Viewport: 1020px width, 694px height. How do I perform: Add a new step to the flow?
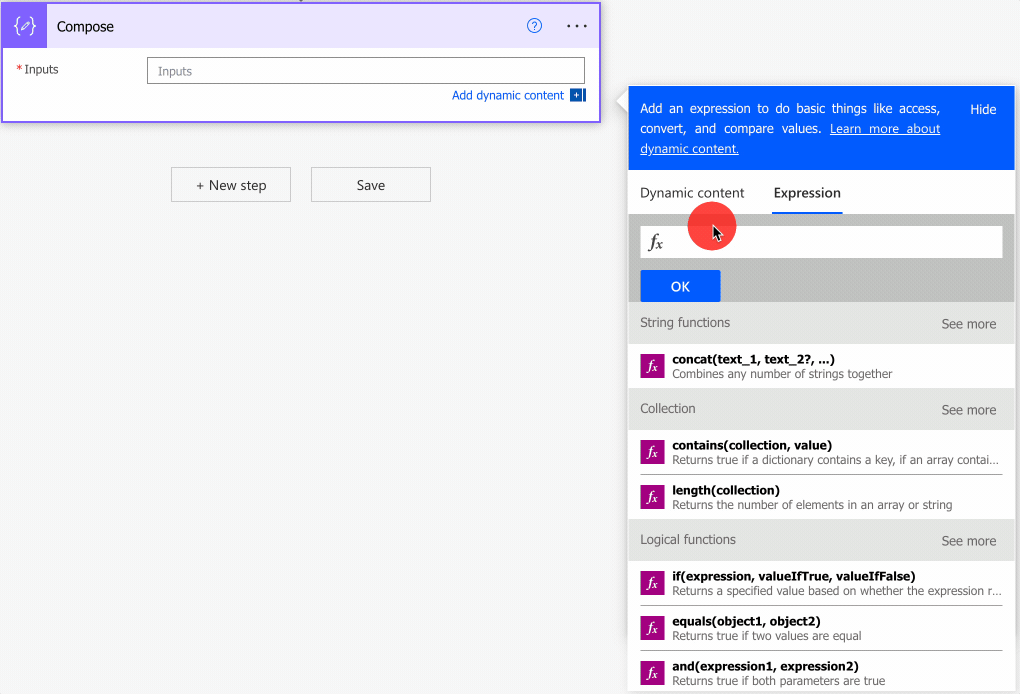pos(231,185)
